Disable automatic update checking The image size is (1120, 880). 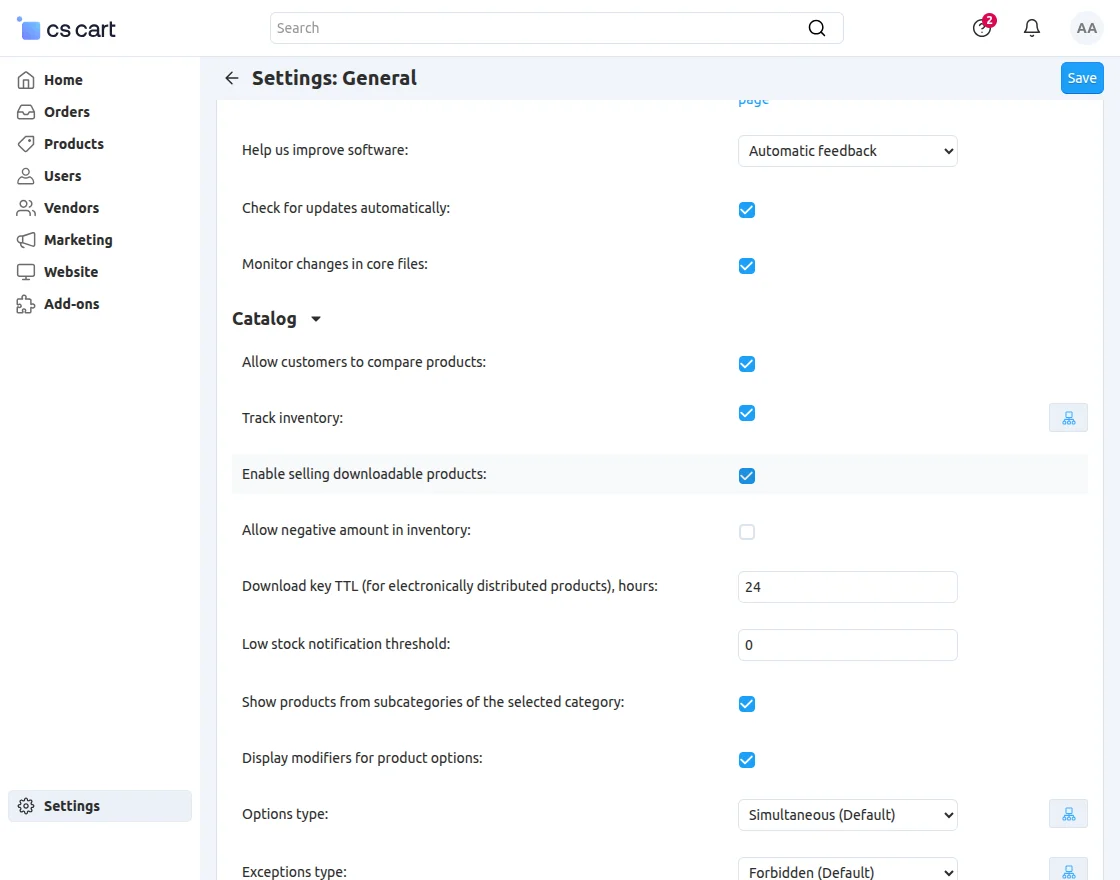(x=747, y=210)
